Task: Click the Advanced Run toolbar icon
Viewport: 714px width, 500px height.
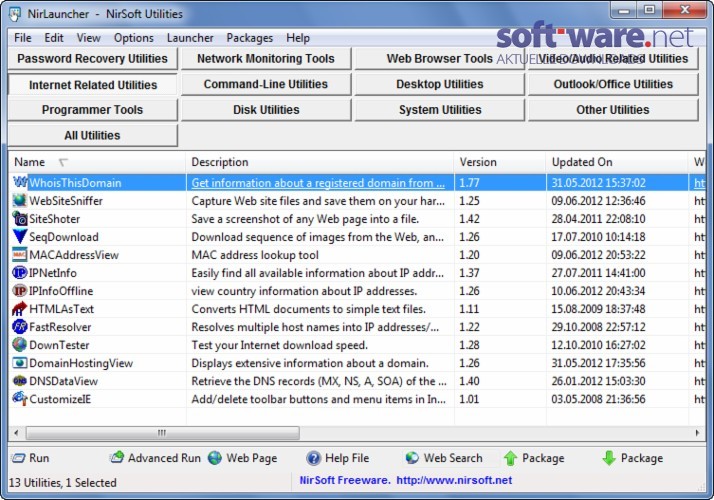Action: (x=117, y=458)
